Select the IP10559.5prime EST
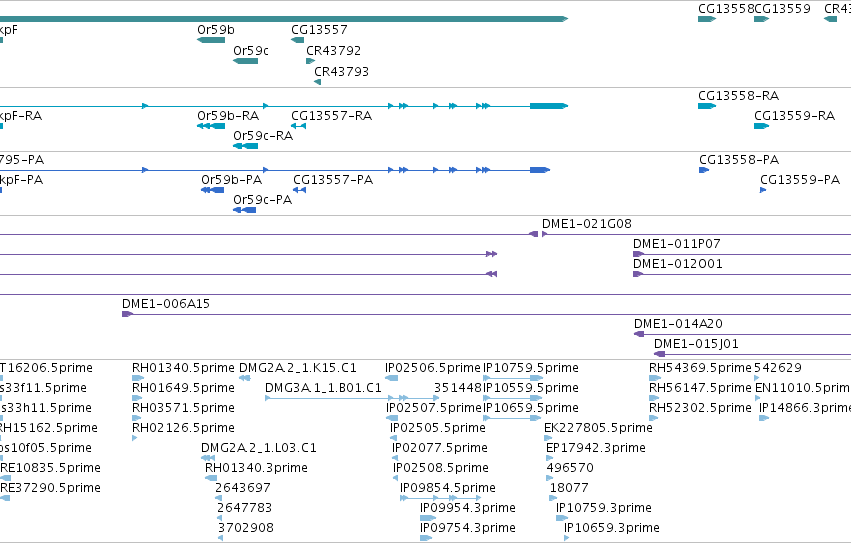Viewport: 851px width, 543px height. tap(512, 398)
